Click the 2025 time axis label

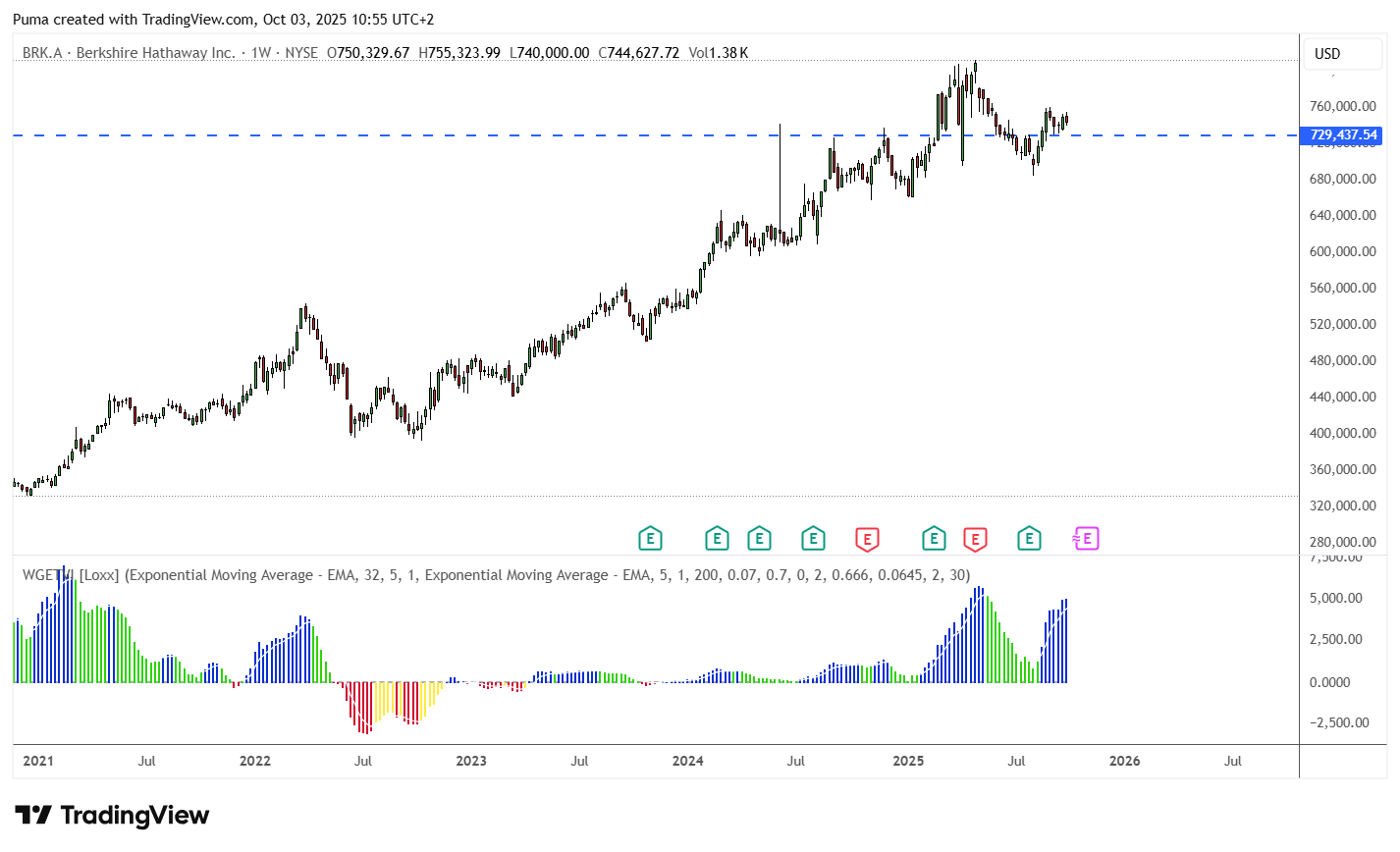(908, 761)
